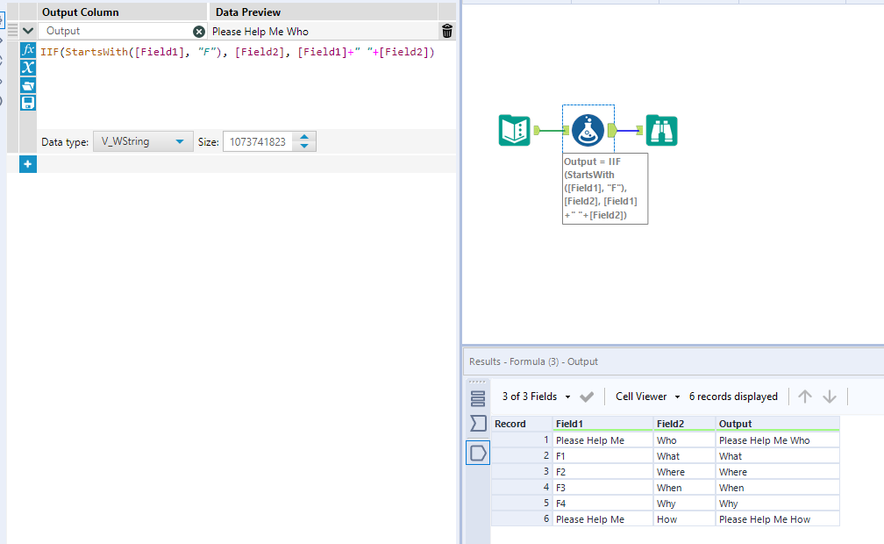
Task: Show metadata view in Results panel
Action: (x=478, y=424)
